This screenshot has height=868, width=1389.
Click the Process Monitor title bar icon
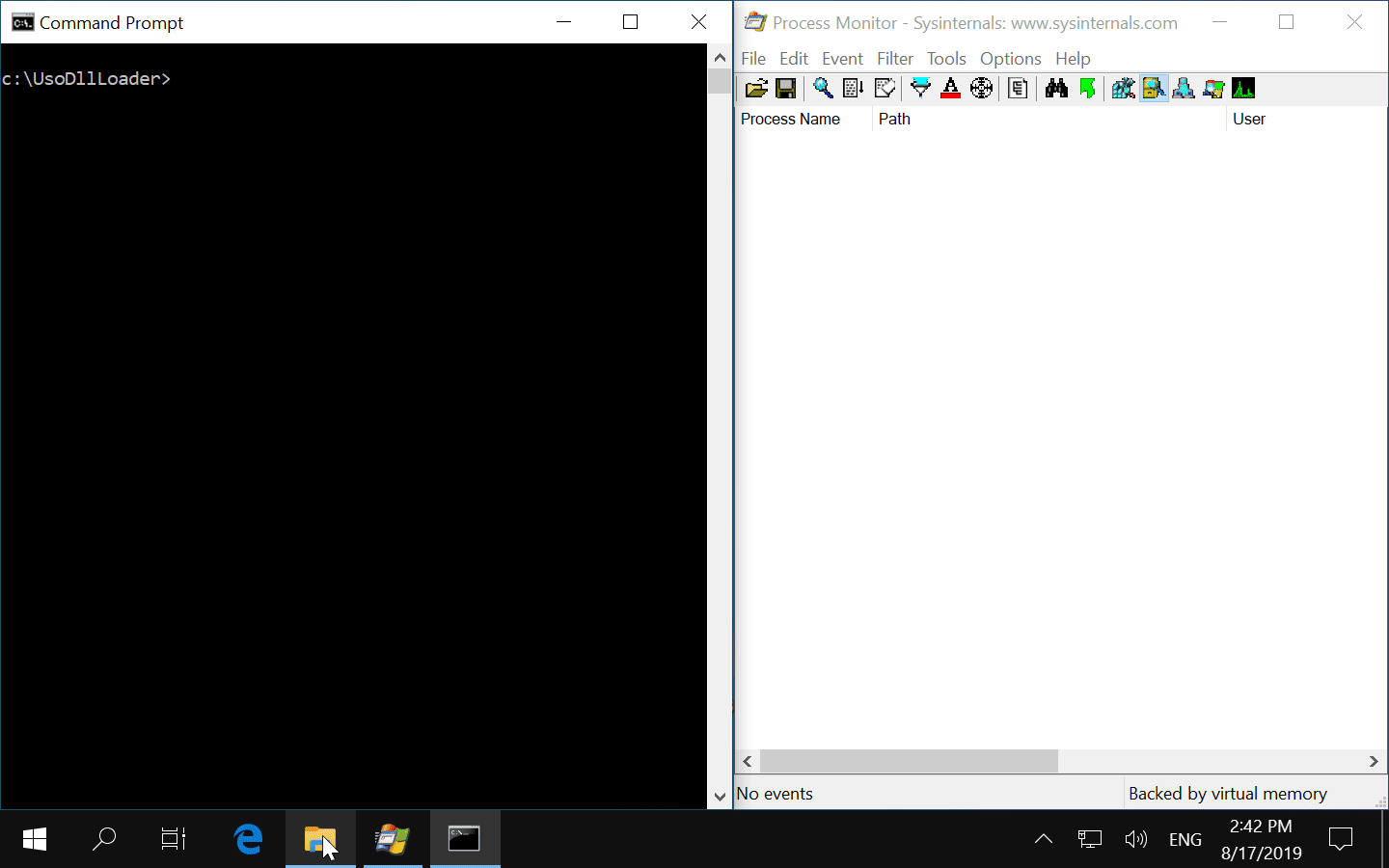(x=755, y=22)
